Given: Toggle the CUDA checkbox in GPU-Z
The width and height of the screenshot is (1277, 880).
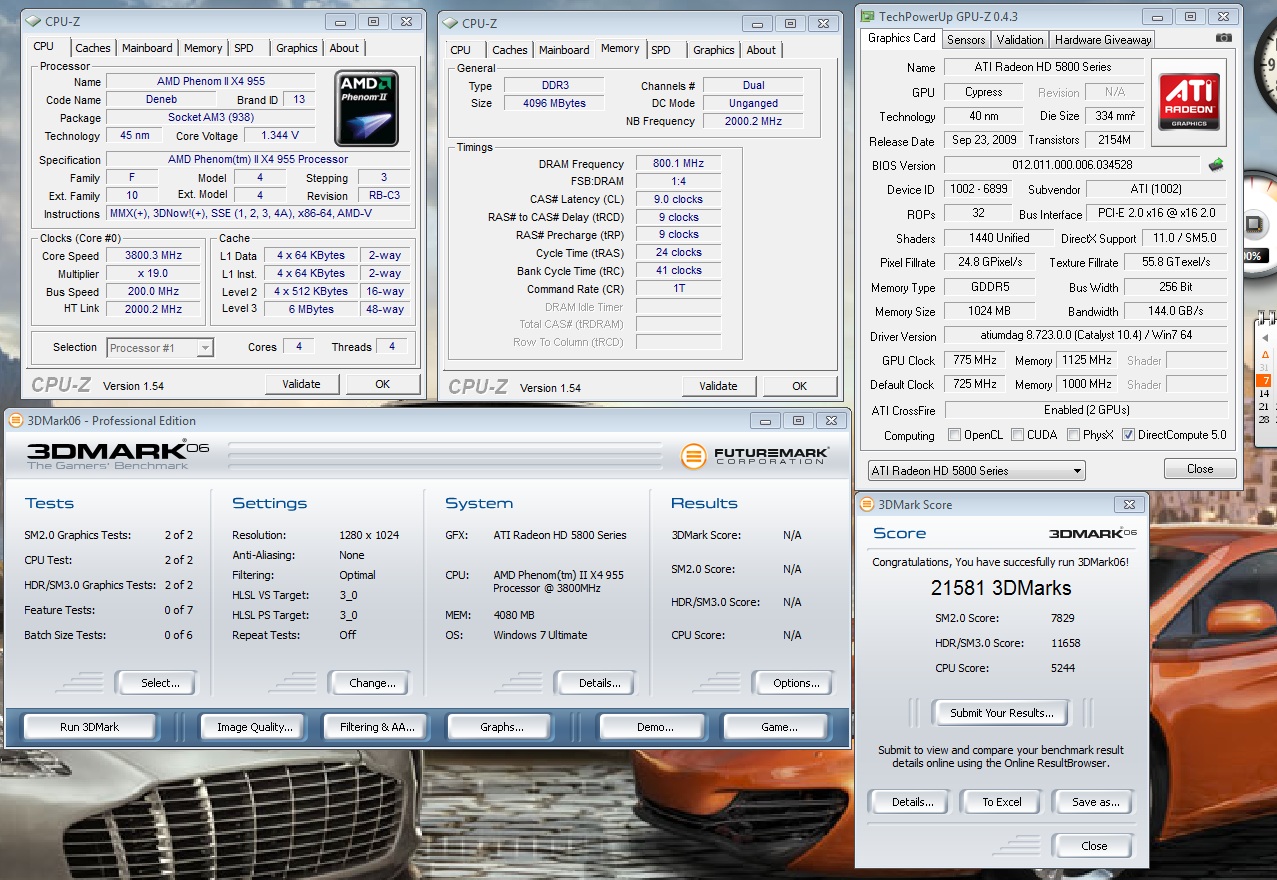Looking at the screenshot, I should 1017,435.
